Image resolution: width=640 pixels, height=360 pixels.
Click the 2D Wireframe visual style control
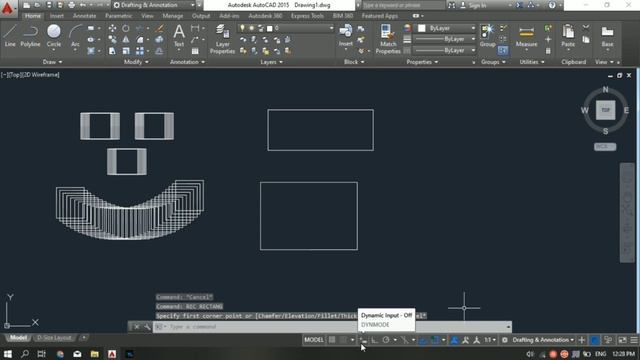pyautogui.click(x=40, y=75)
